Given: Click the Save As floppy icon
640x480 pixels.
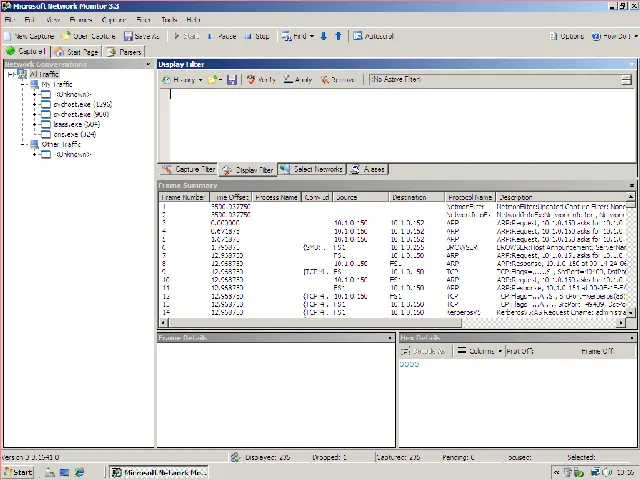Looking at the screenshot, I should click(x=129, y=36).
